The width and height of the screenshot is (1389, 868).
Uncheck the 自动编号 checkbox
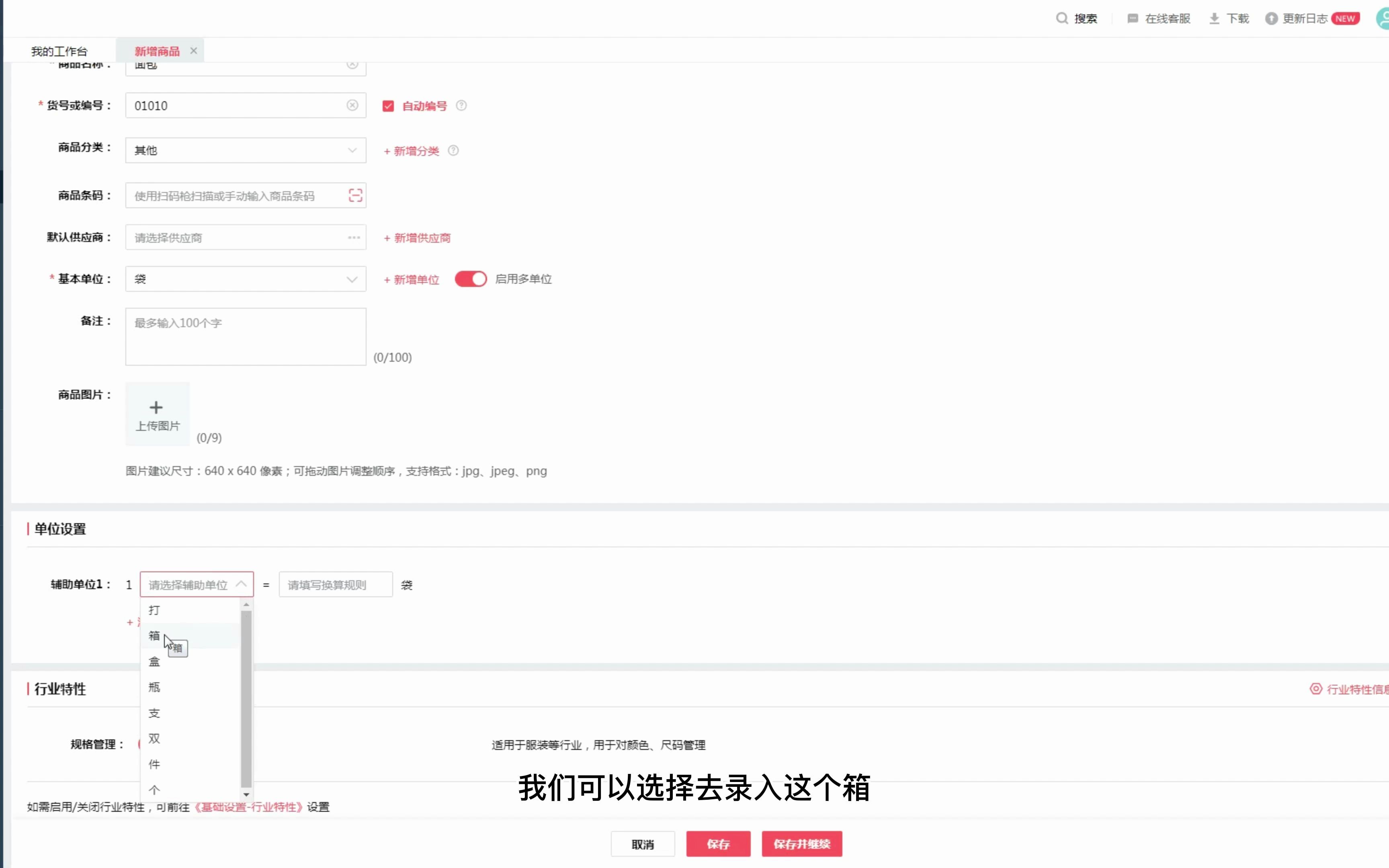click(388, 106)
